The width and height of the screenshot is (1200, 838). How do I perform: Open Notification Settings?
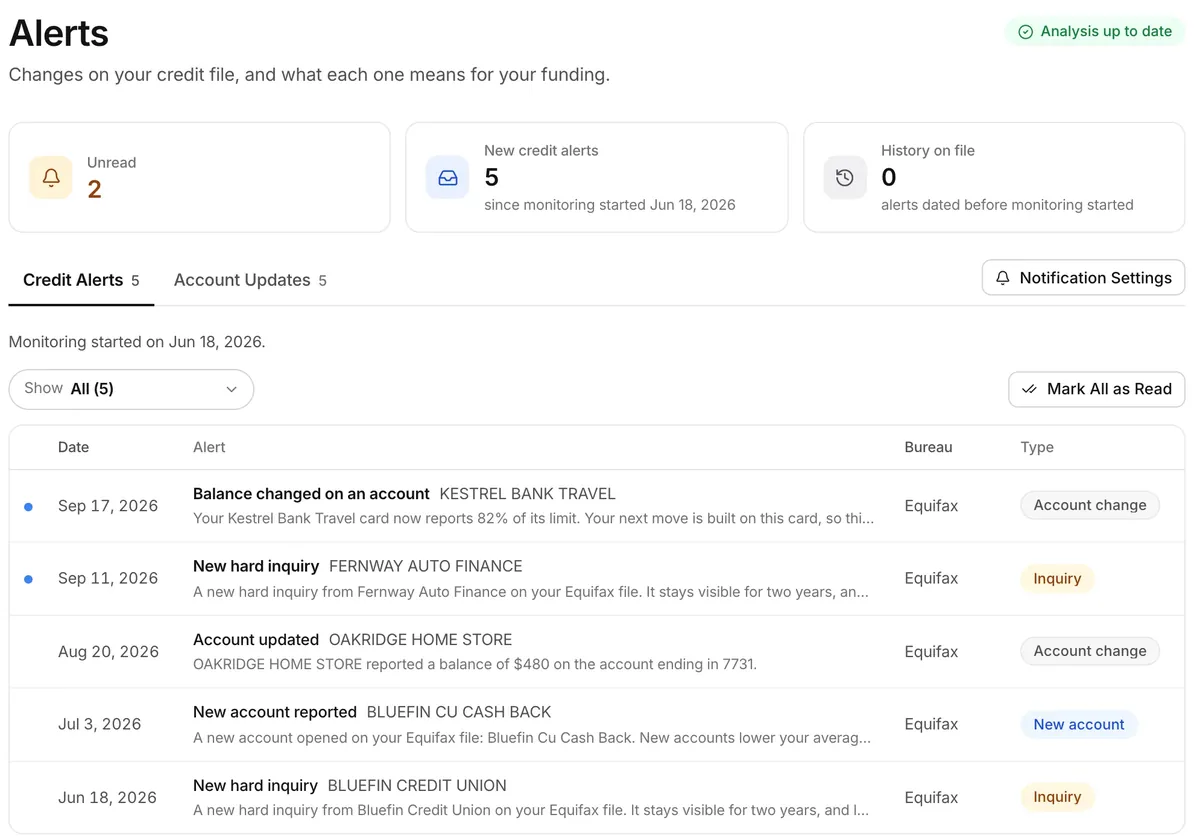click(x=1083, y=278)
